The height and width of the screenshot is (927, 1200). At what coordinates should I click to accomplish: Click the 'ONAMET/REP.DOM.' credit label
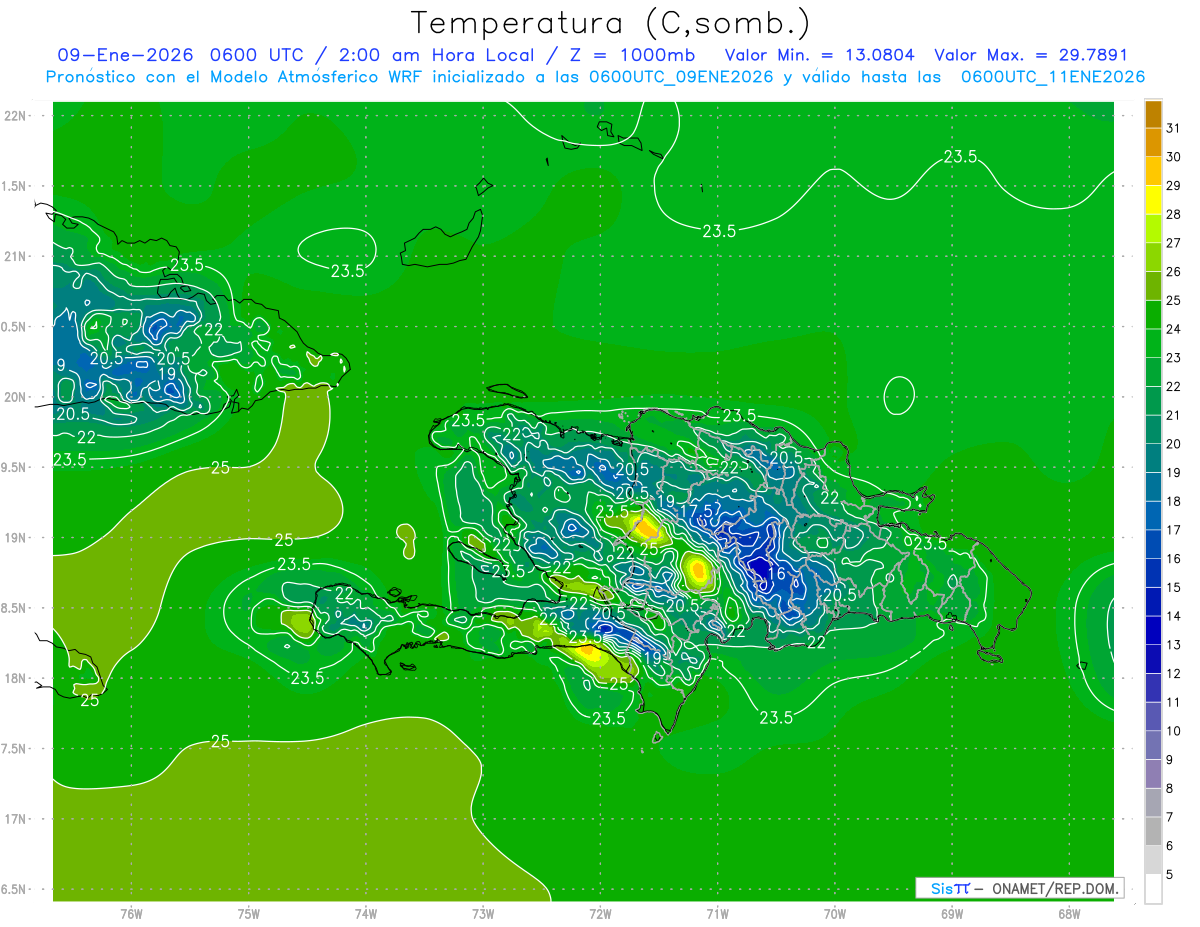1054,888
